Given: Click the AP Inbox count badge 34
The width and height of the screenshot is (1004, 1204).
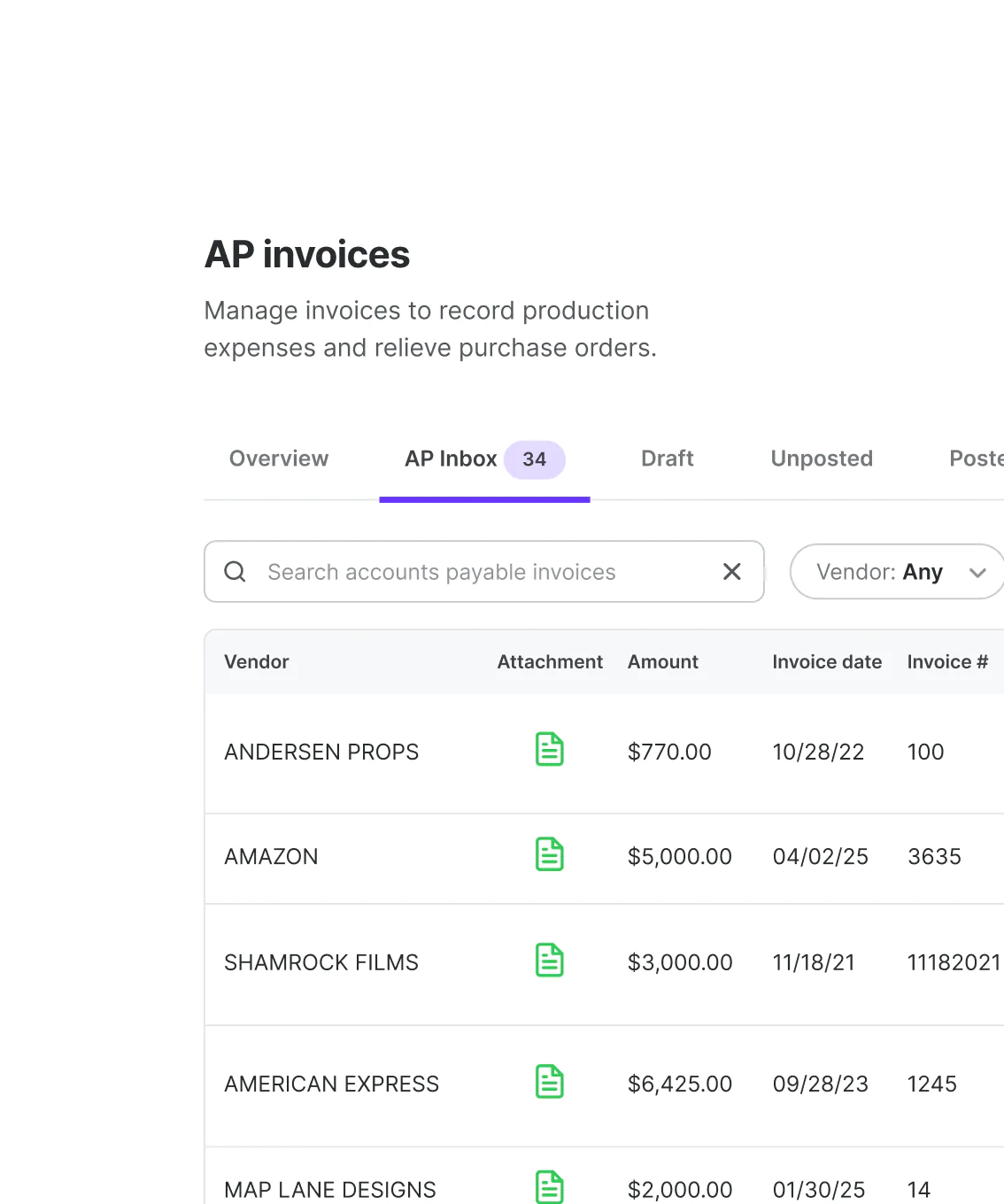Looking at the screenshot, I should tap(534, 459).
